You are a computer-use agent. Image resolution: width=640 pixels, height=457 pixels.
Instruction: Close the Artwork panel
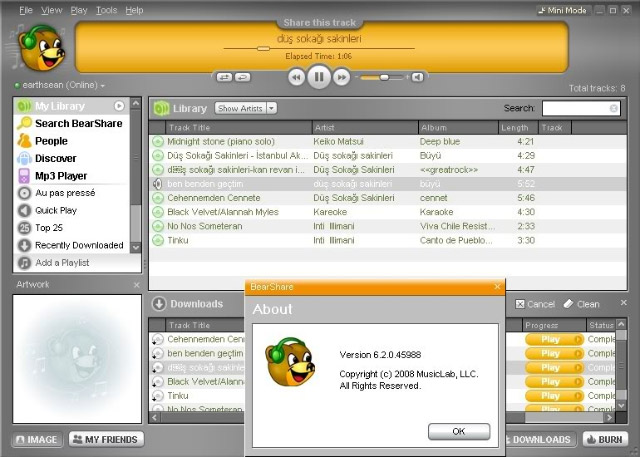click(136, 285)
